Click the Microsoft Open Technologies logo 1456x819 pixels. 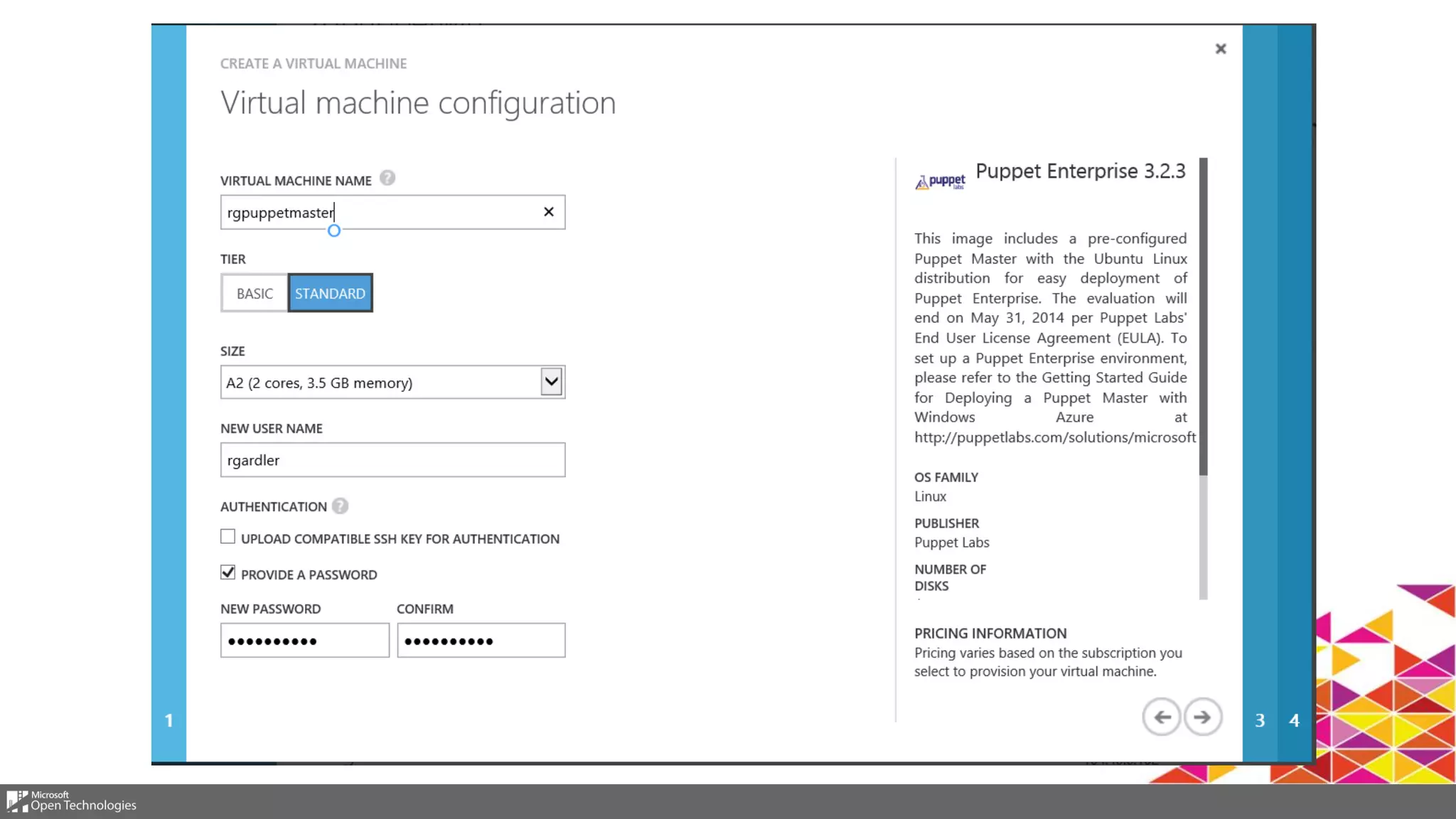pyautogui.click(x=71, y=801)
